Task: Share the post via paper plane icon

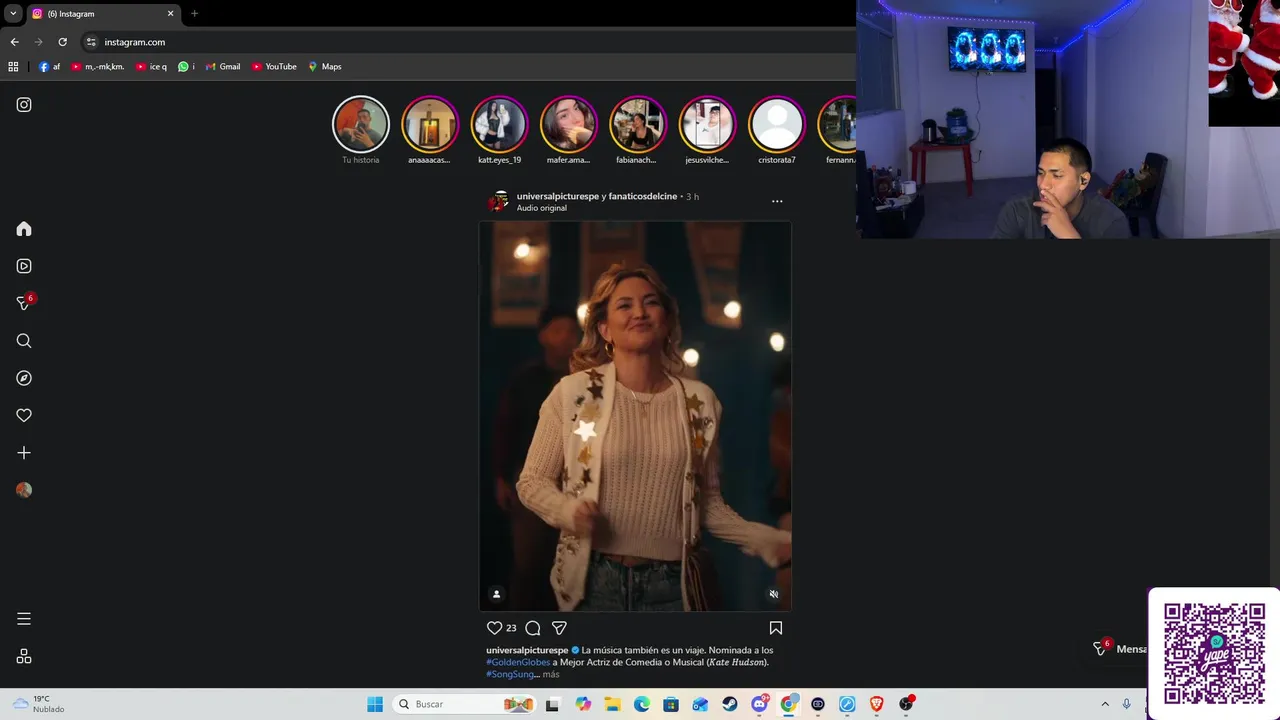Action: click(559, 628)
